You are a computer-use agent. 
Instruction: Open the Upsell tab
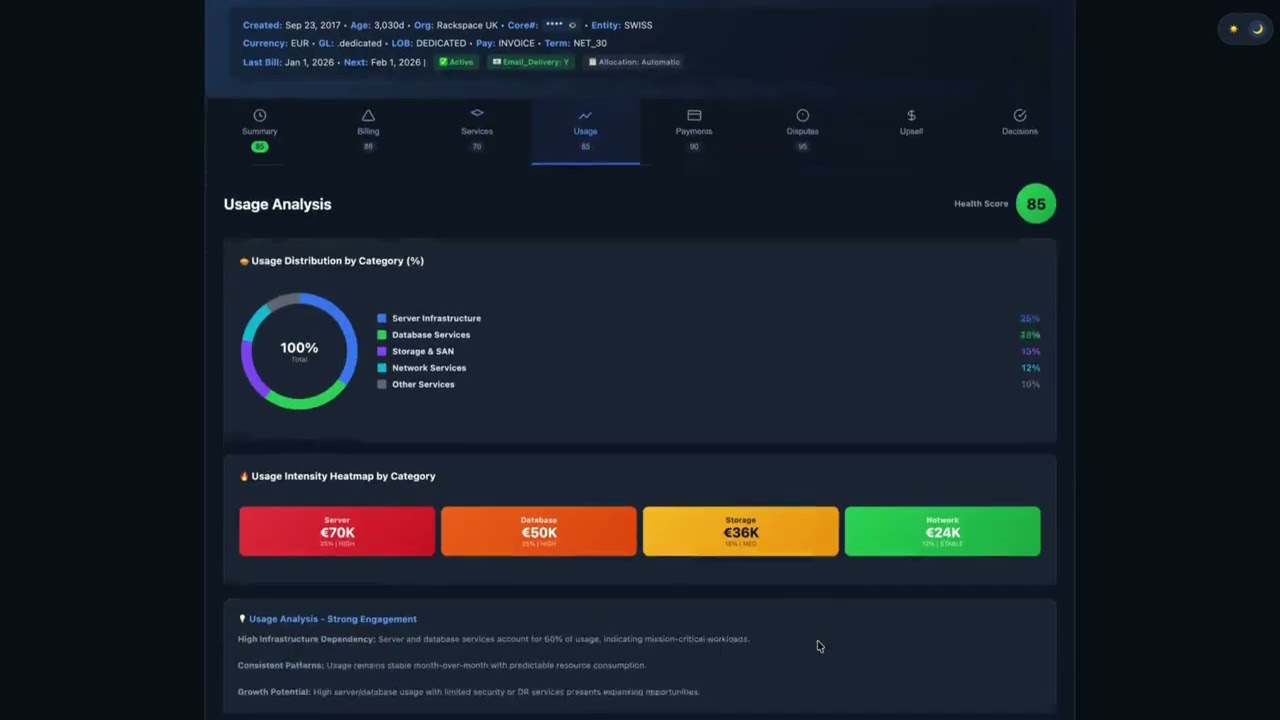[x=911, y=130]
